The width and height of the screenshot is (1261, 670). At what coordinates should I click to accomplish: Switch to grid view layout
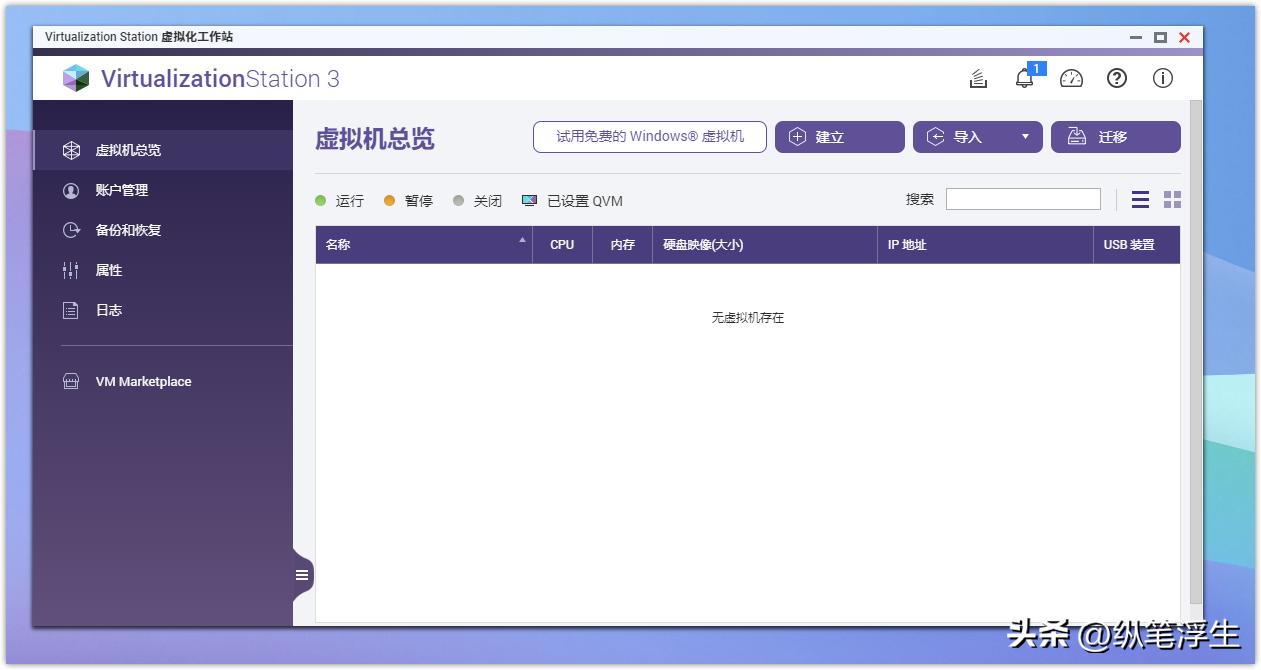pyautogui.click(x=1171, y=199)
